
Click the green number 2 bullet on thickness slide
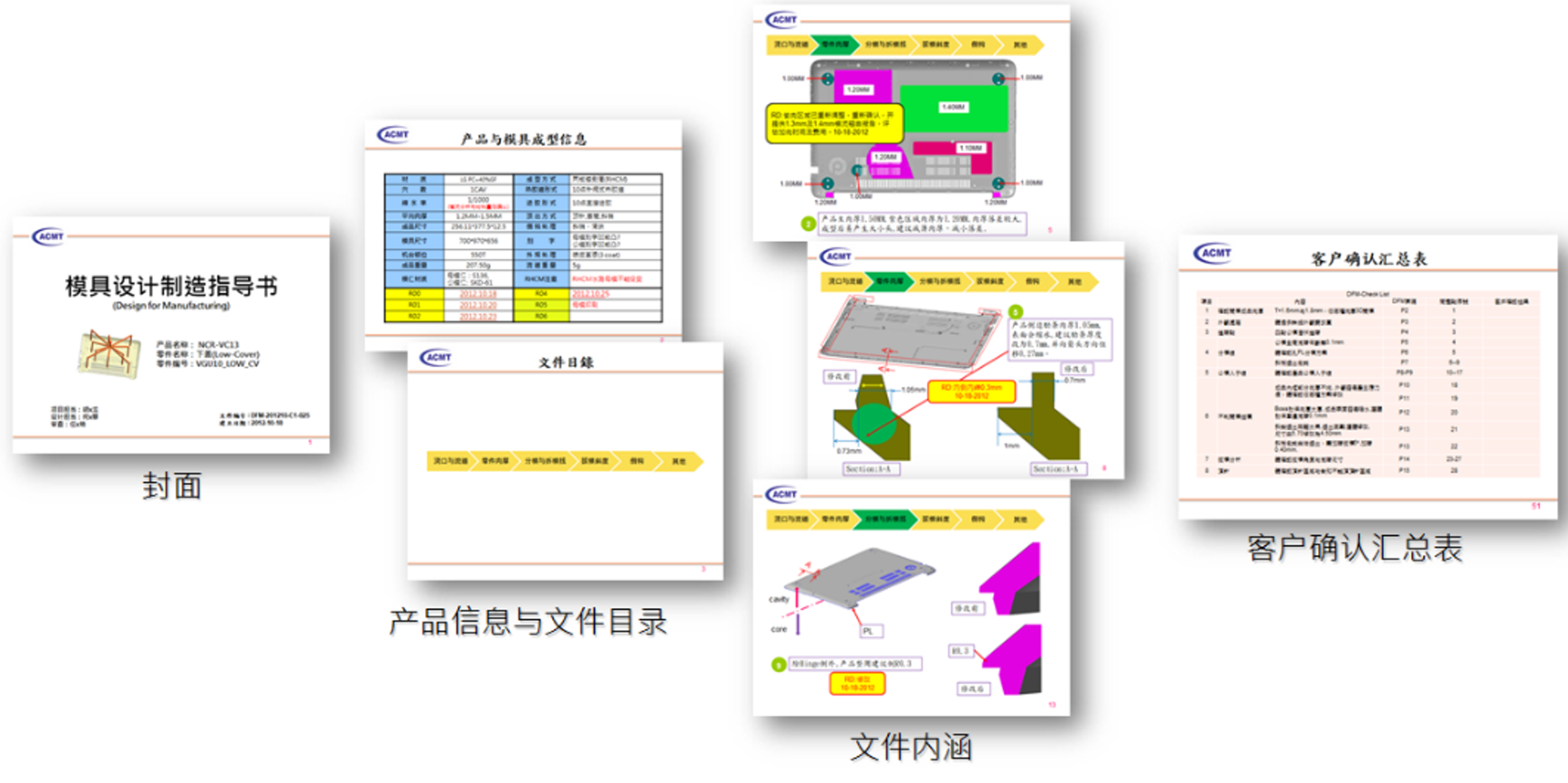pyautogui.click(x=808, y=224)
